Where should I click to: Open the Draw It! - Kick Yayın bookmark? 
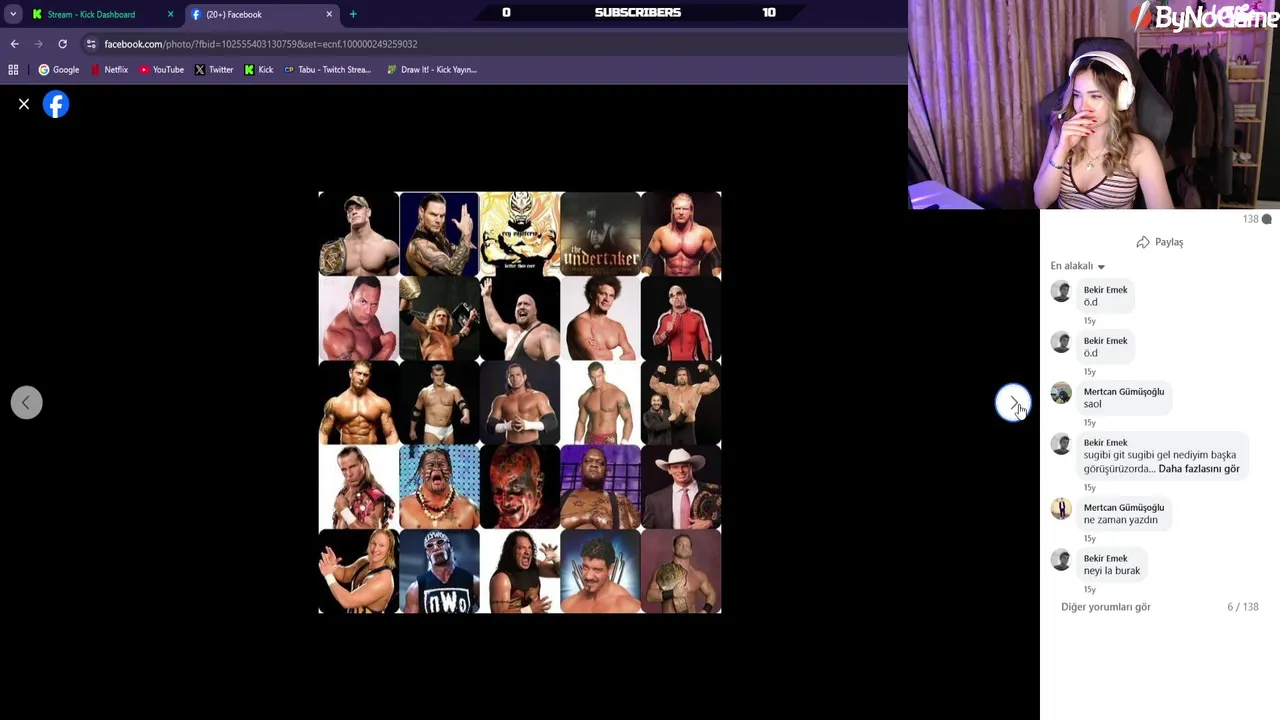pos(431,70)
